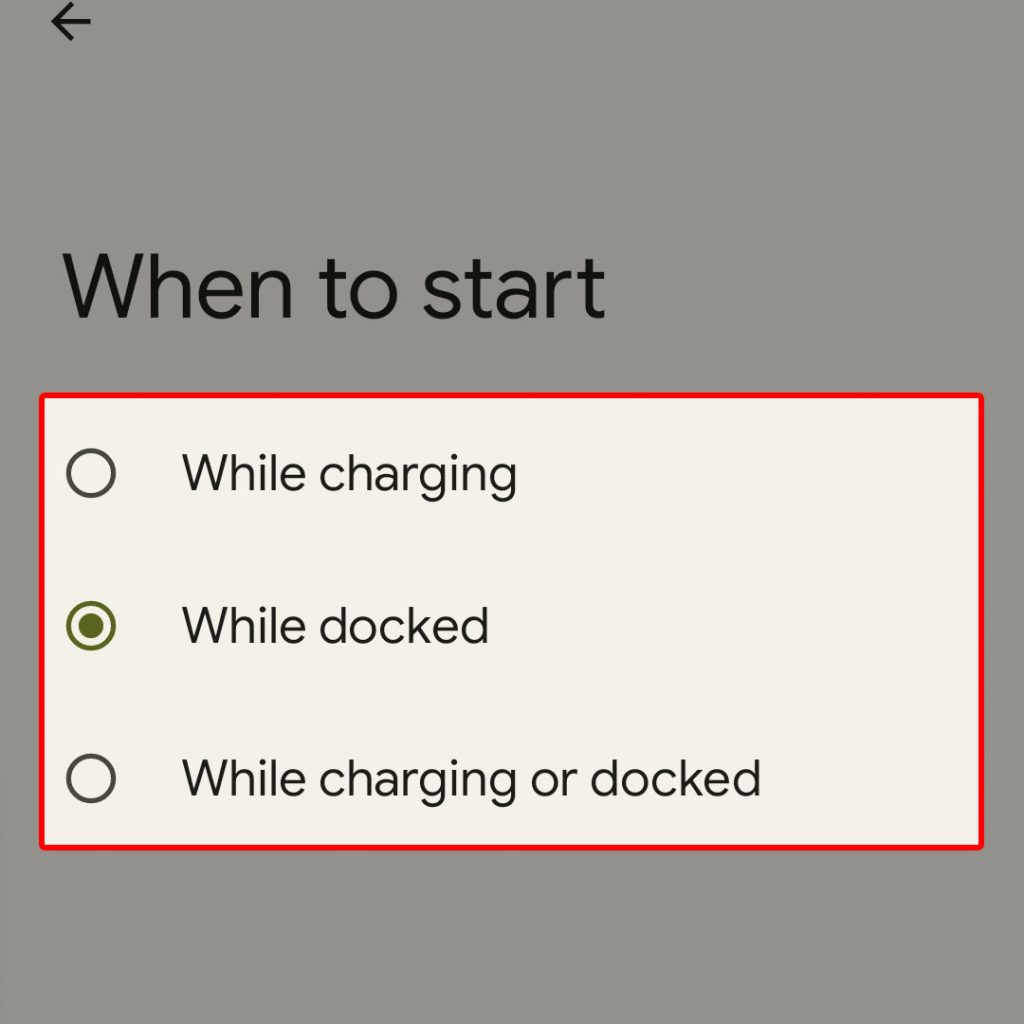Click the "While charging" option label
The image size is (1024, 1024).
coord(349,474)
